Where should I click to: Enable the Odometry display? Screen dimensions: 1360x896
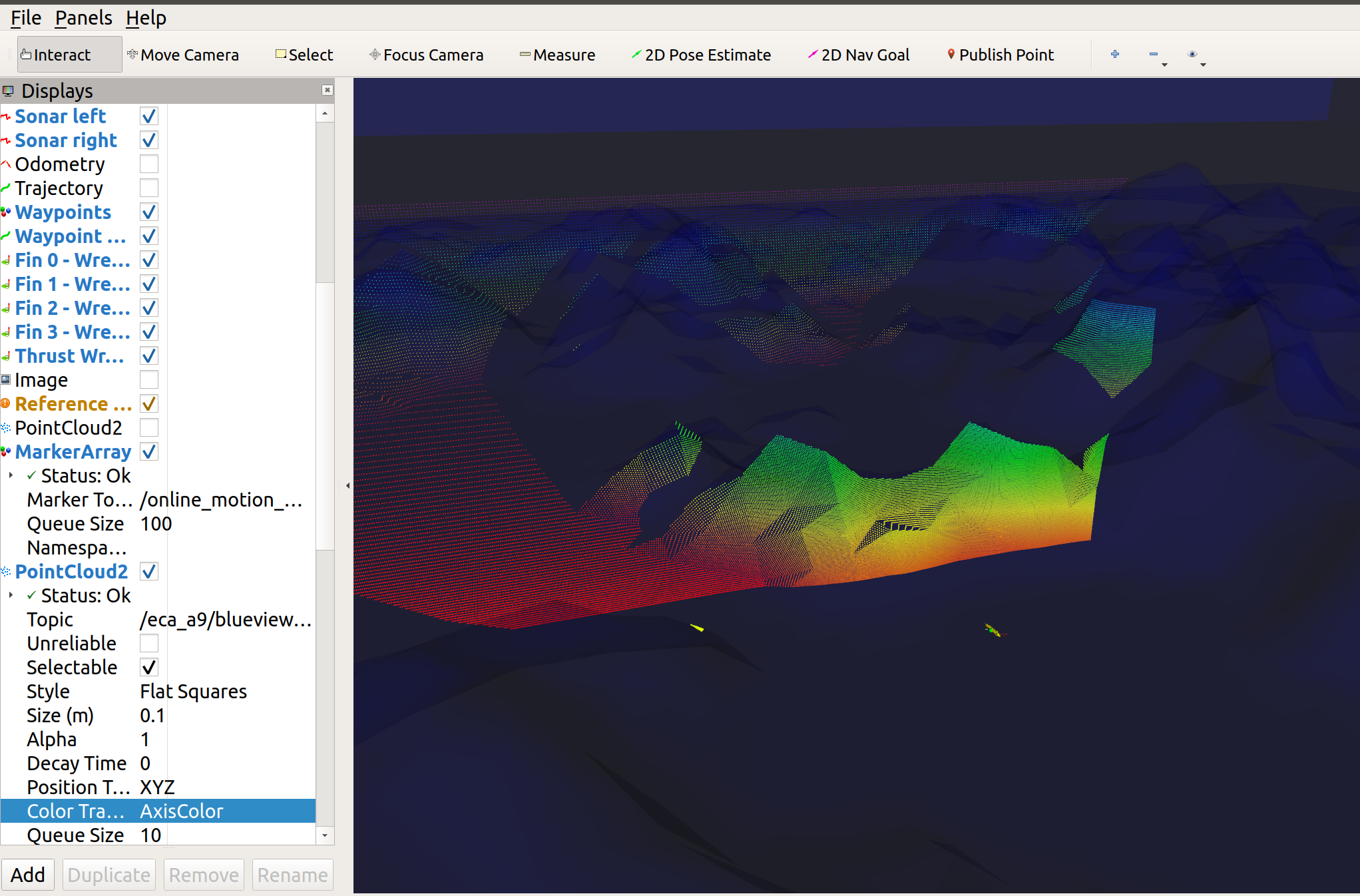(148, 164)
